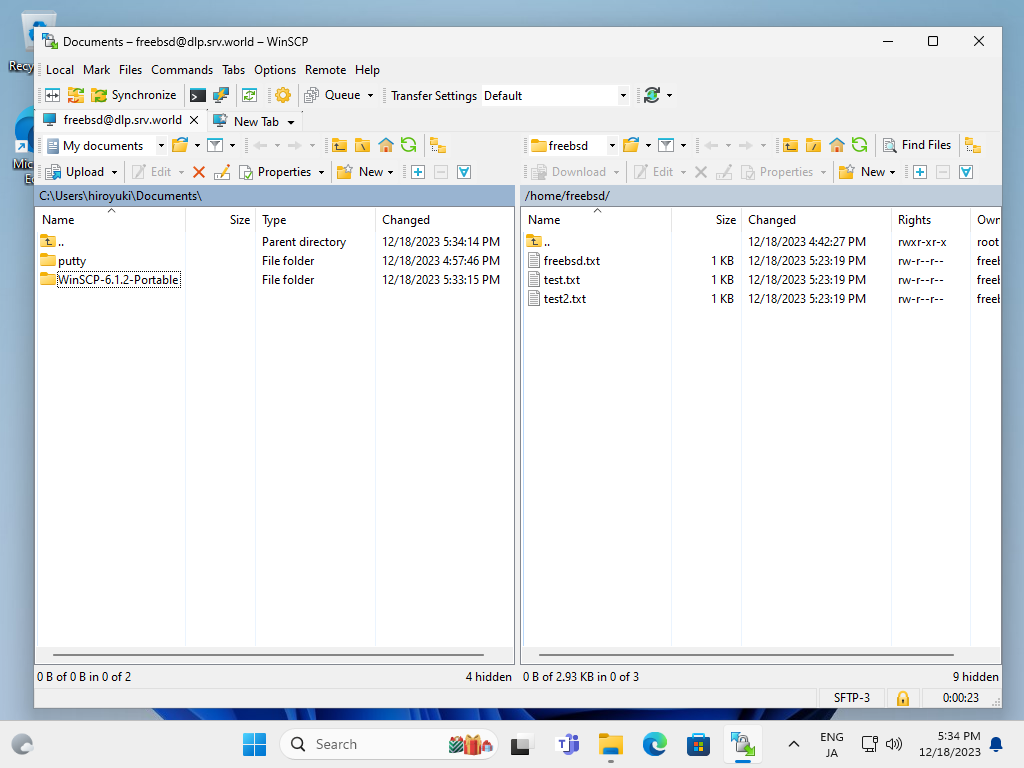Delete selected local file with red X

(199, 172)
